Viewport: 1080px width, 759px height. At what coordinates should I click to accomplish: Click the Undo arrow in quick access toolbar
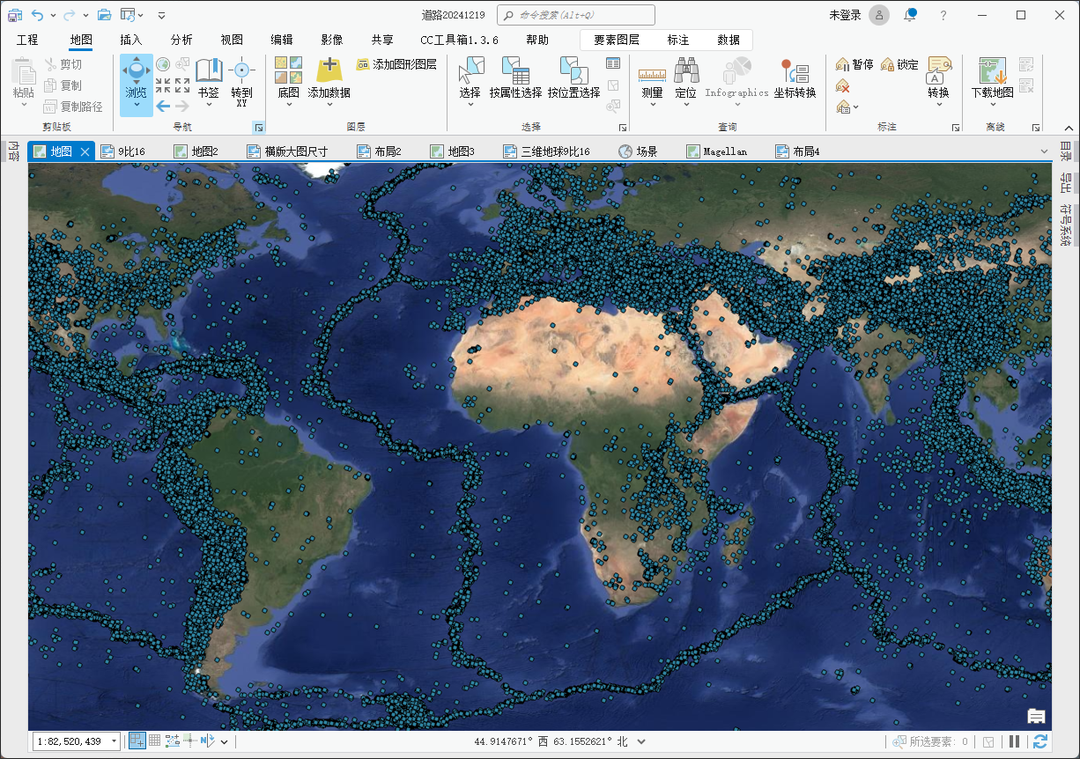pos(38,14)
